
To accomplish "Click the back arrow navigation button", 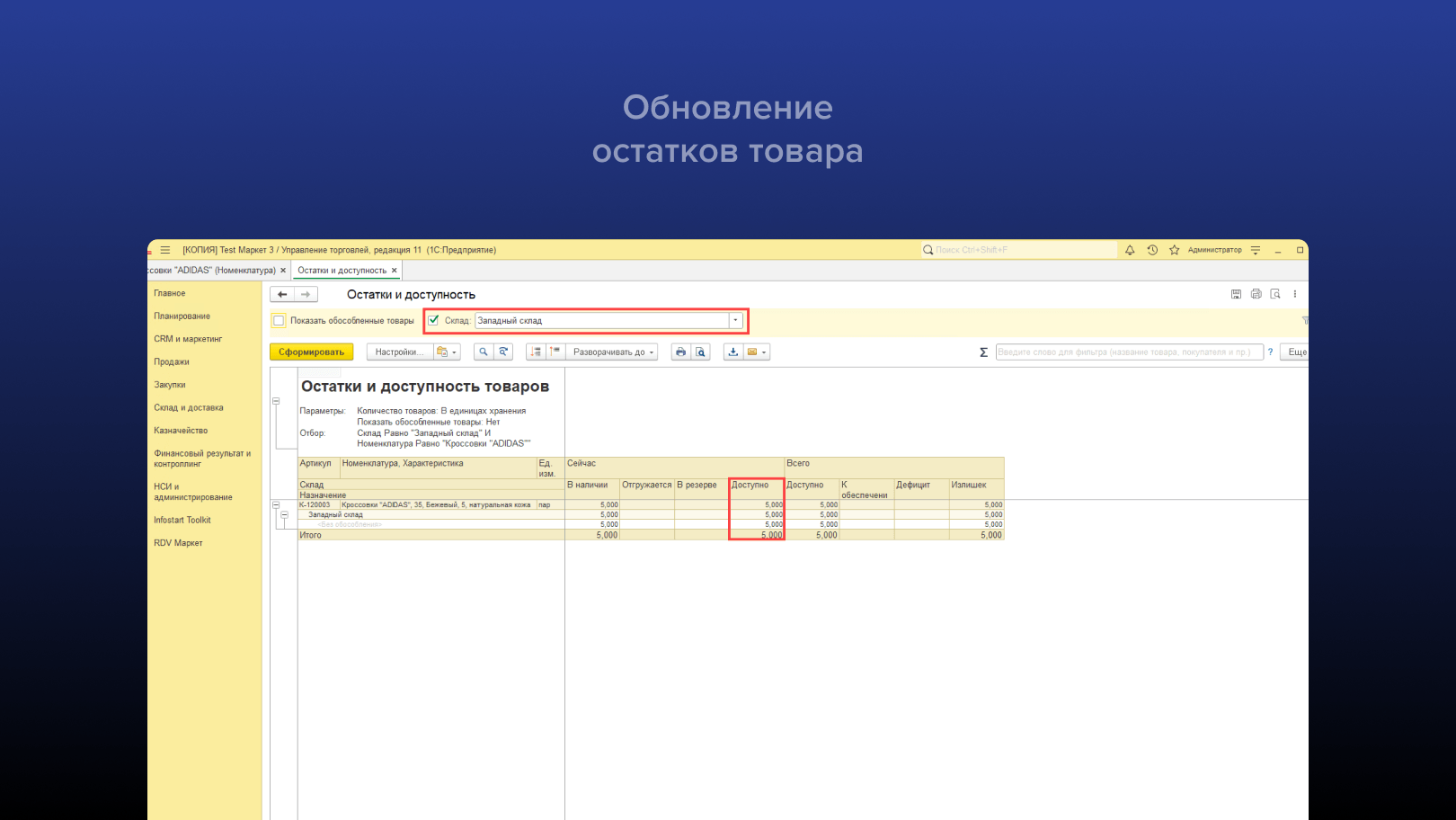I will tap(282, 294).
